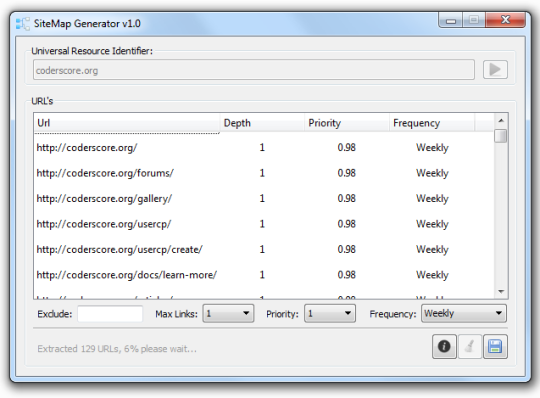This screenshot has width=540, height=398.
Task: Sort by the Url column header
Action: coord(127,123)
